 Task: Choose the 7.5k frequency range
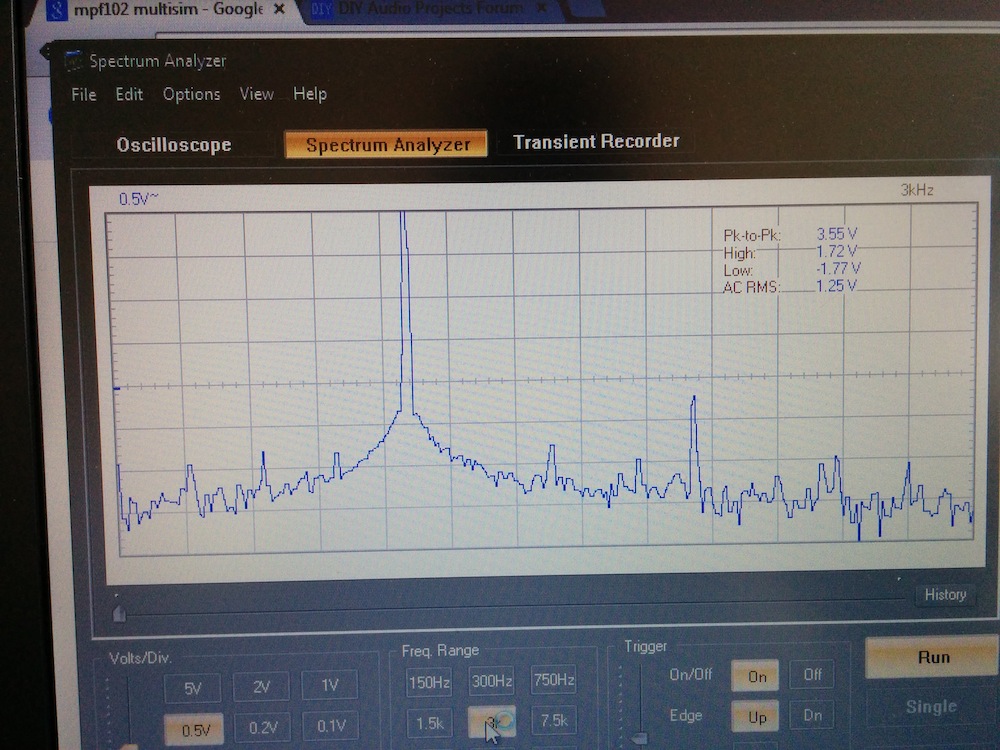coord(554,720)
